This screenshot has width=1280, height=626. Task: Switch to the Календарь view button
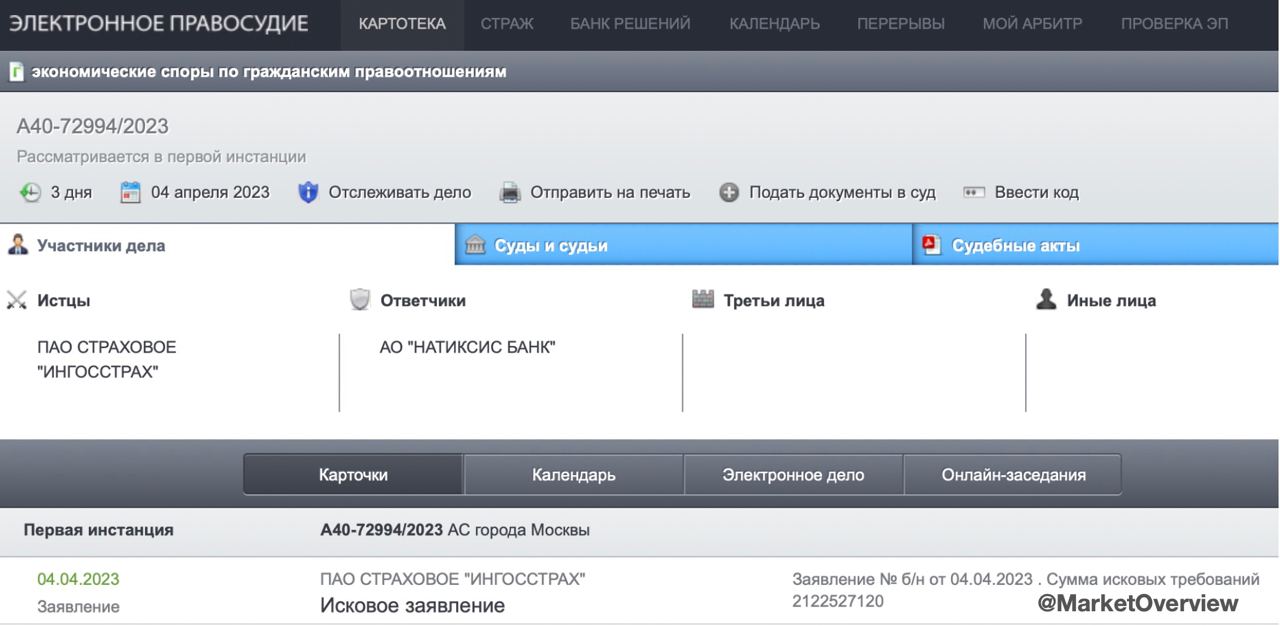click(574, 475)
